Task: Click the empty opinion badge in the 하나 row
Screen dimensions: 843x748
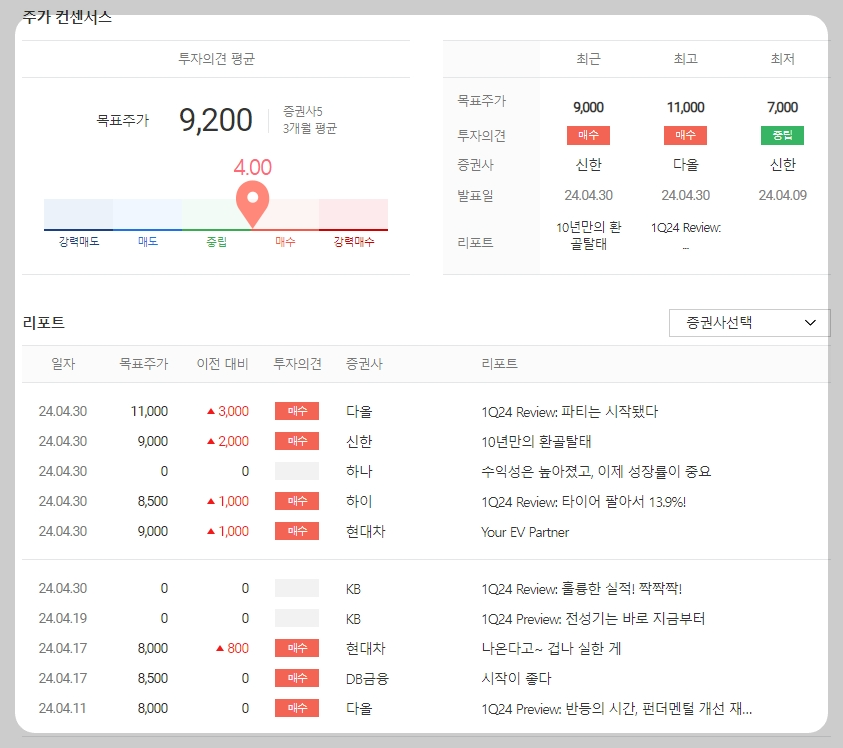Action: tap(297, 471)
